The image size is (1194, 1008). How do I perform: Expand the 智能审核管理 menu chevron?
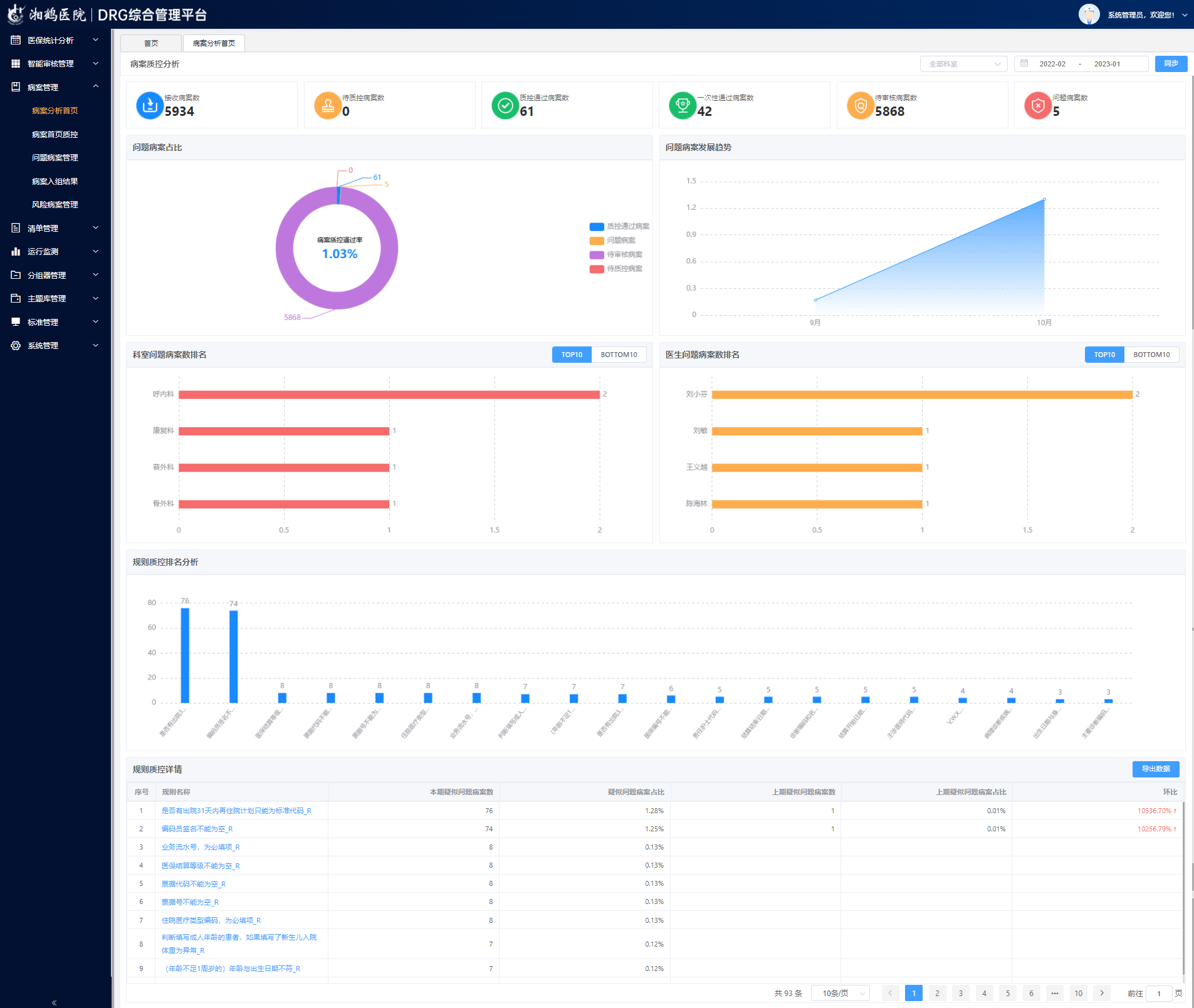point(96,63)
